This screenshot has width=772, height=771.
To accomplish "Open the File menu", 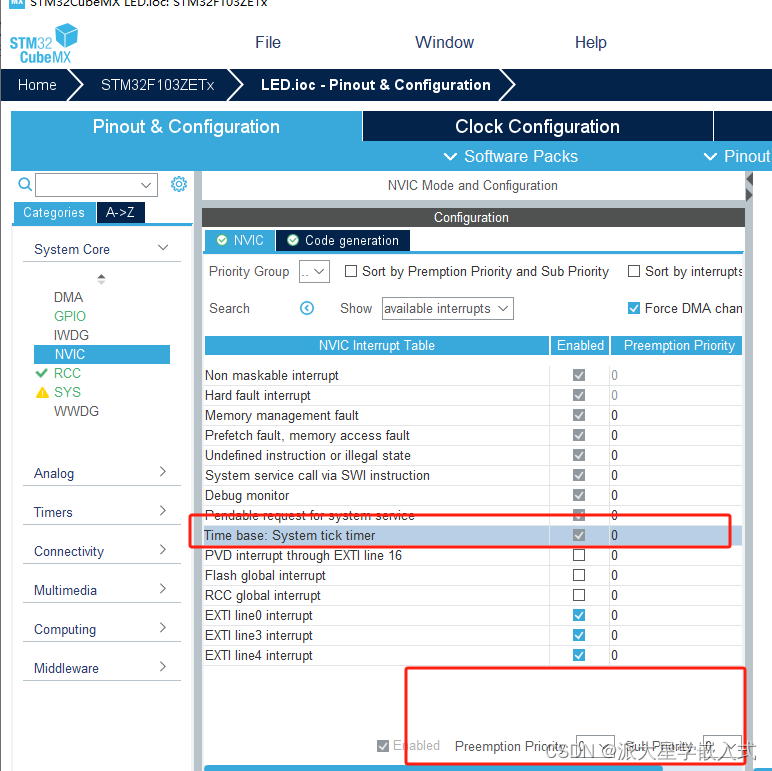I will click(x=268, y=42).
